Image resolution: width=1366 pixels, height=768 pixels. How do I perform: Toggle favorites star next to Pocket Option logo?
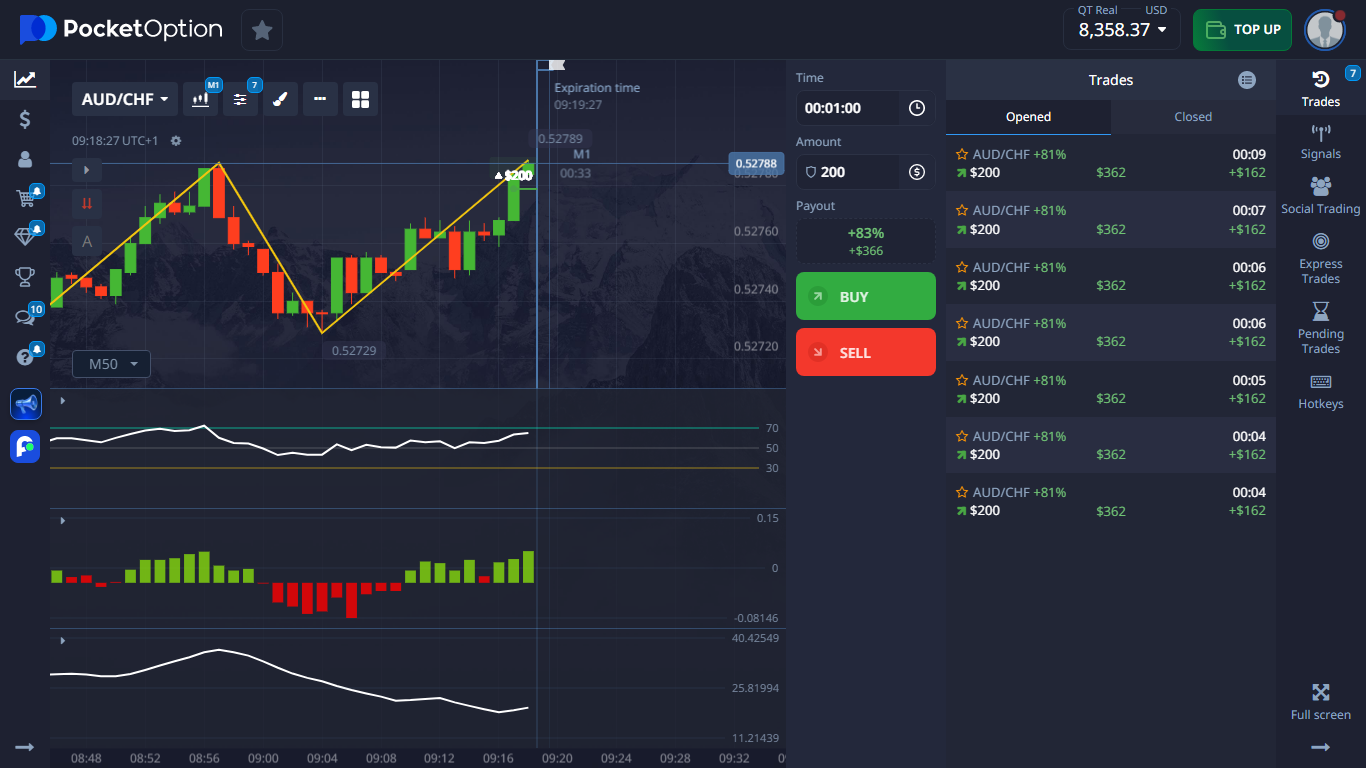click(x=261, y=30)
